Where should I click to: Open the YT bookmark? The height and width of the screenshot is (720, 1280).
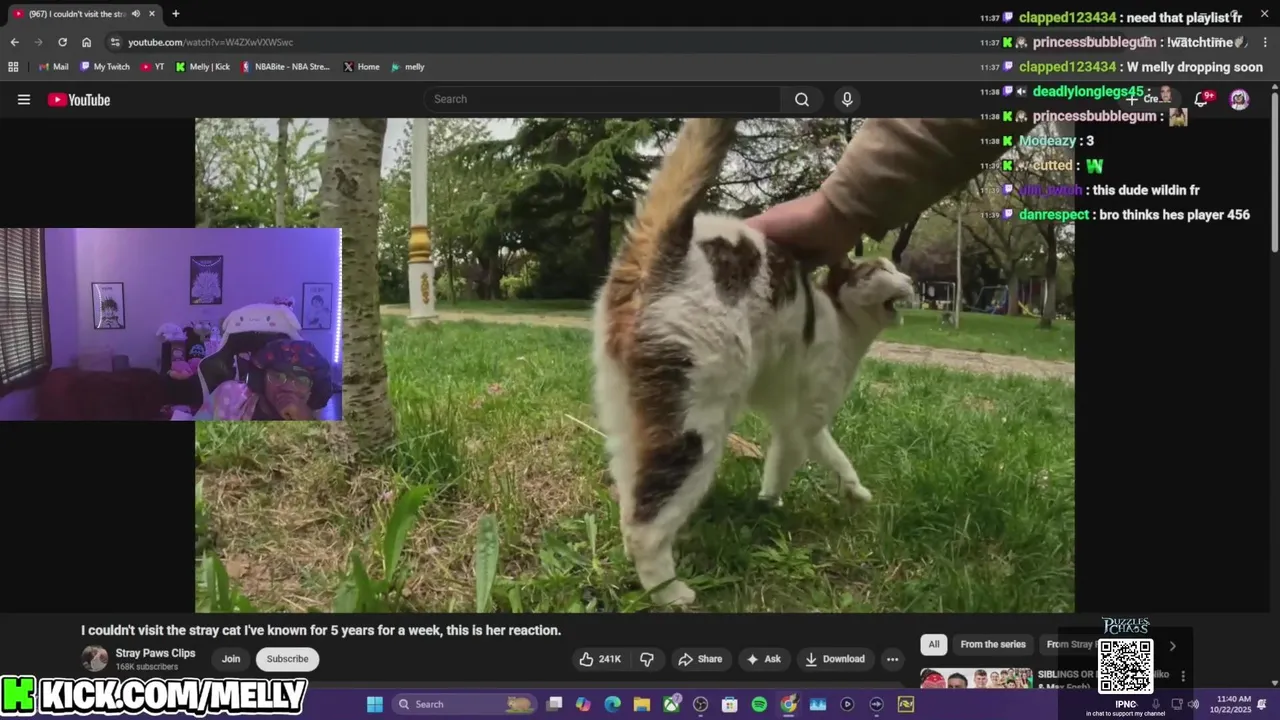tap(153, 67)
